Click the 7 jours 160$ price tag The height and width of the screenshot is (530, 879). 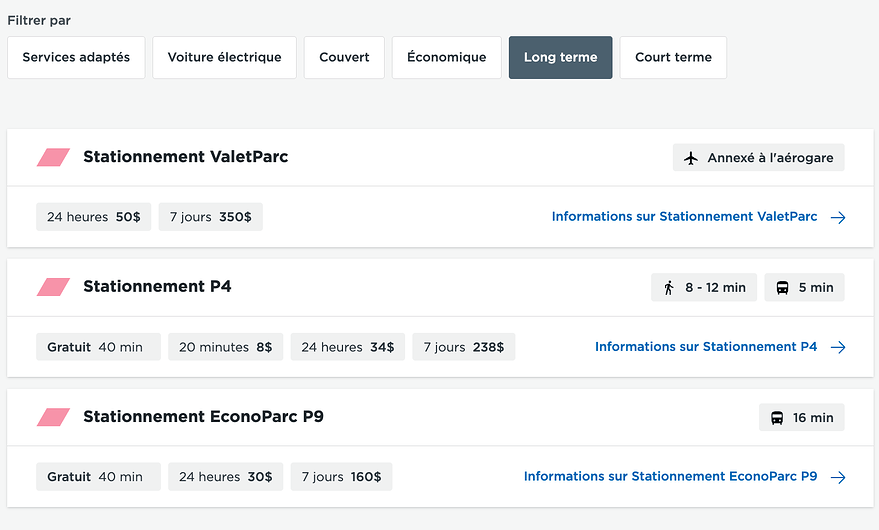341,477
